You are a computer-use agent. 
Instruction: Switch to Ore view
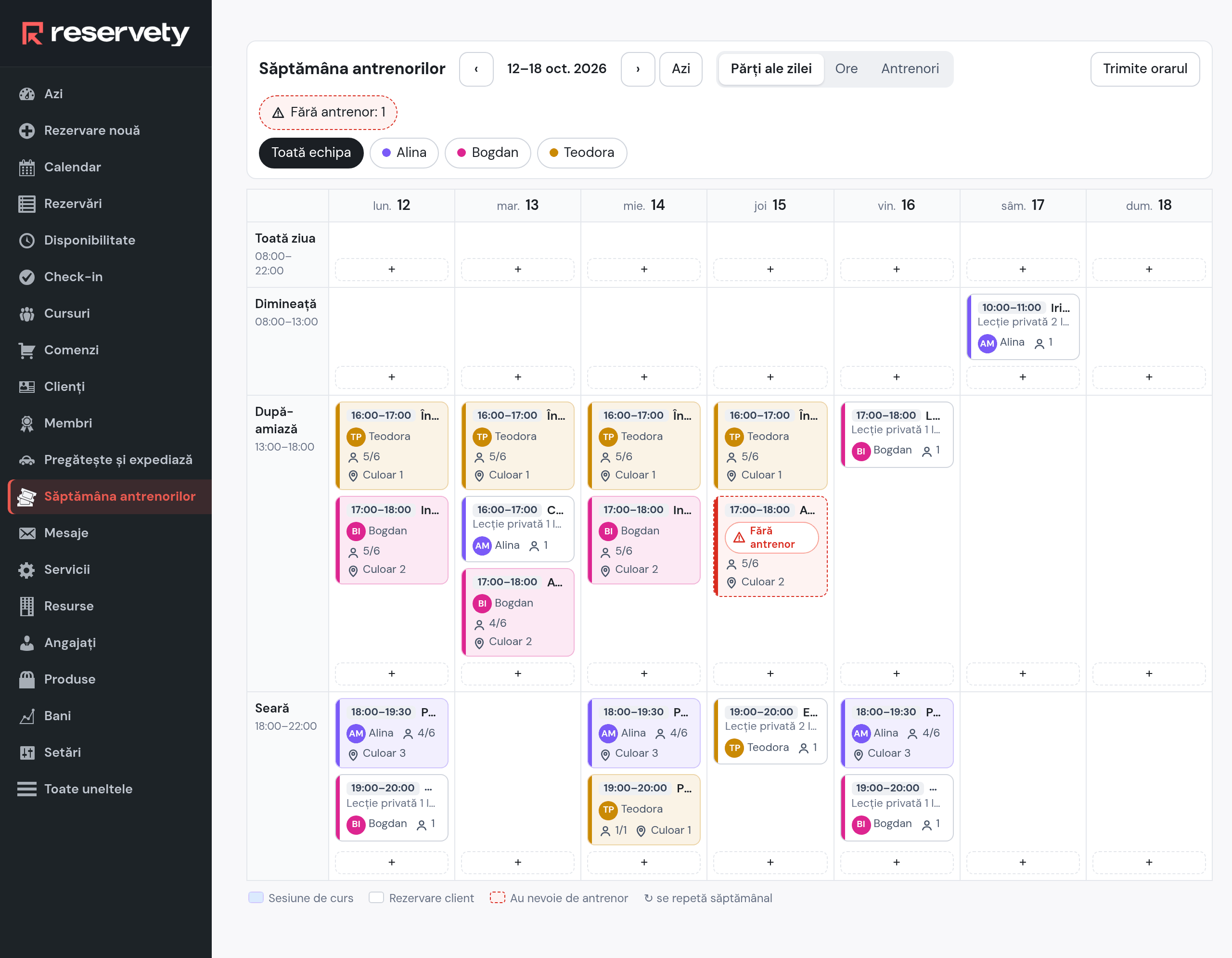pos(846,69)
